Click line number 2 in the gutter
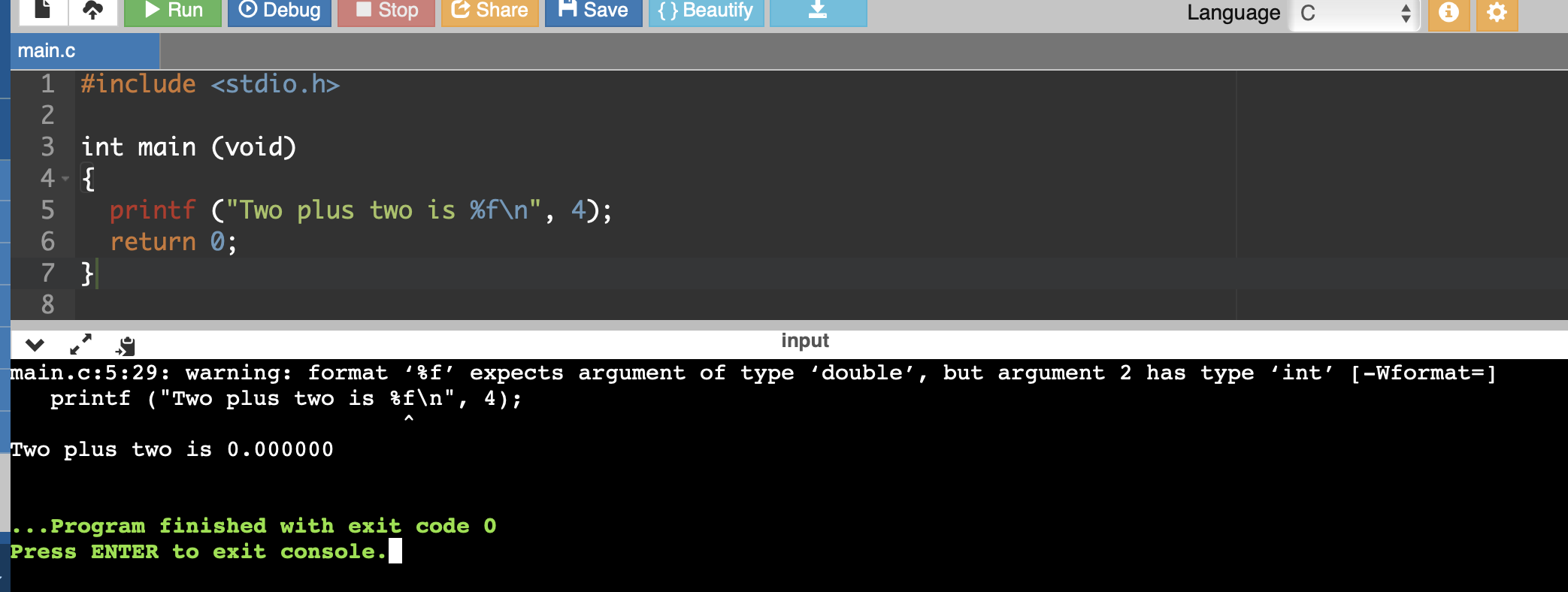The image size is (1568, 592). click(47, 116)
